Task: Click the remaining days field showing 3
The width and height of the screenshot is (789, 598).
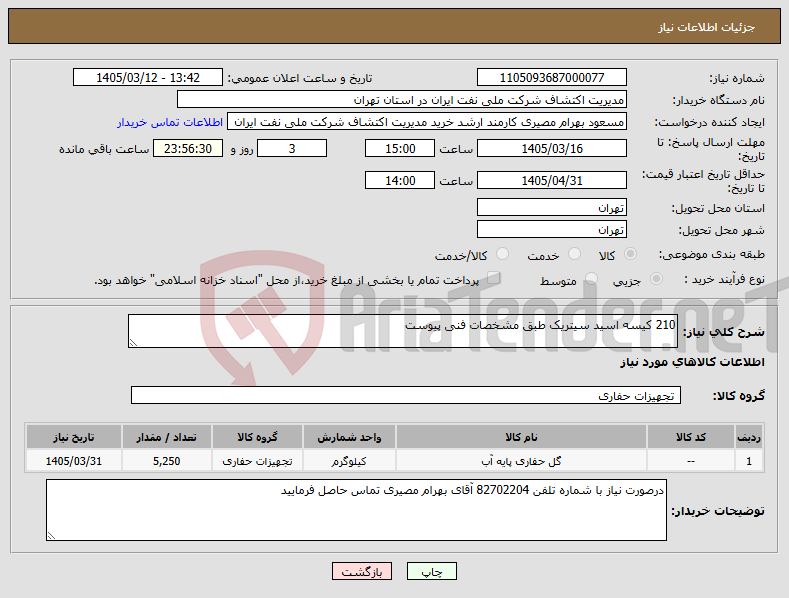Action: (292, 148)
